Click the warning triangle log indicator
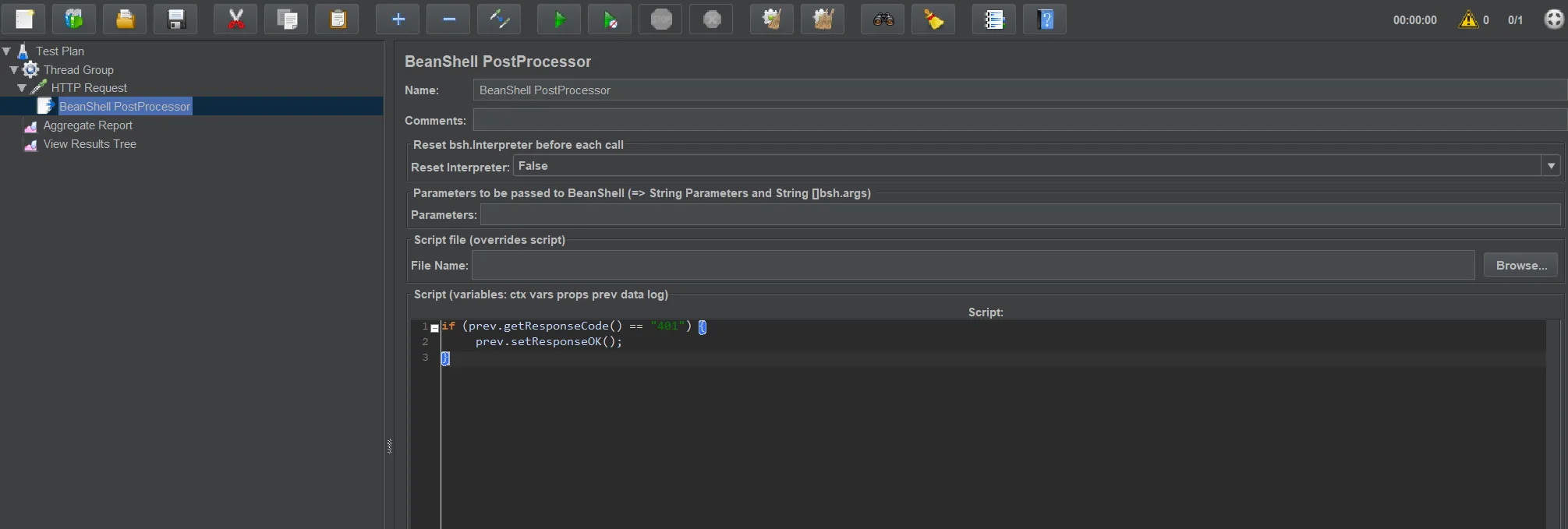 pos(1468,19)
